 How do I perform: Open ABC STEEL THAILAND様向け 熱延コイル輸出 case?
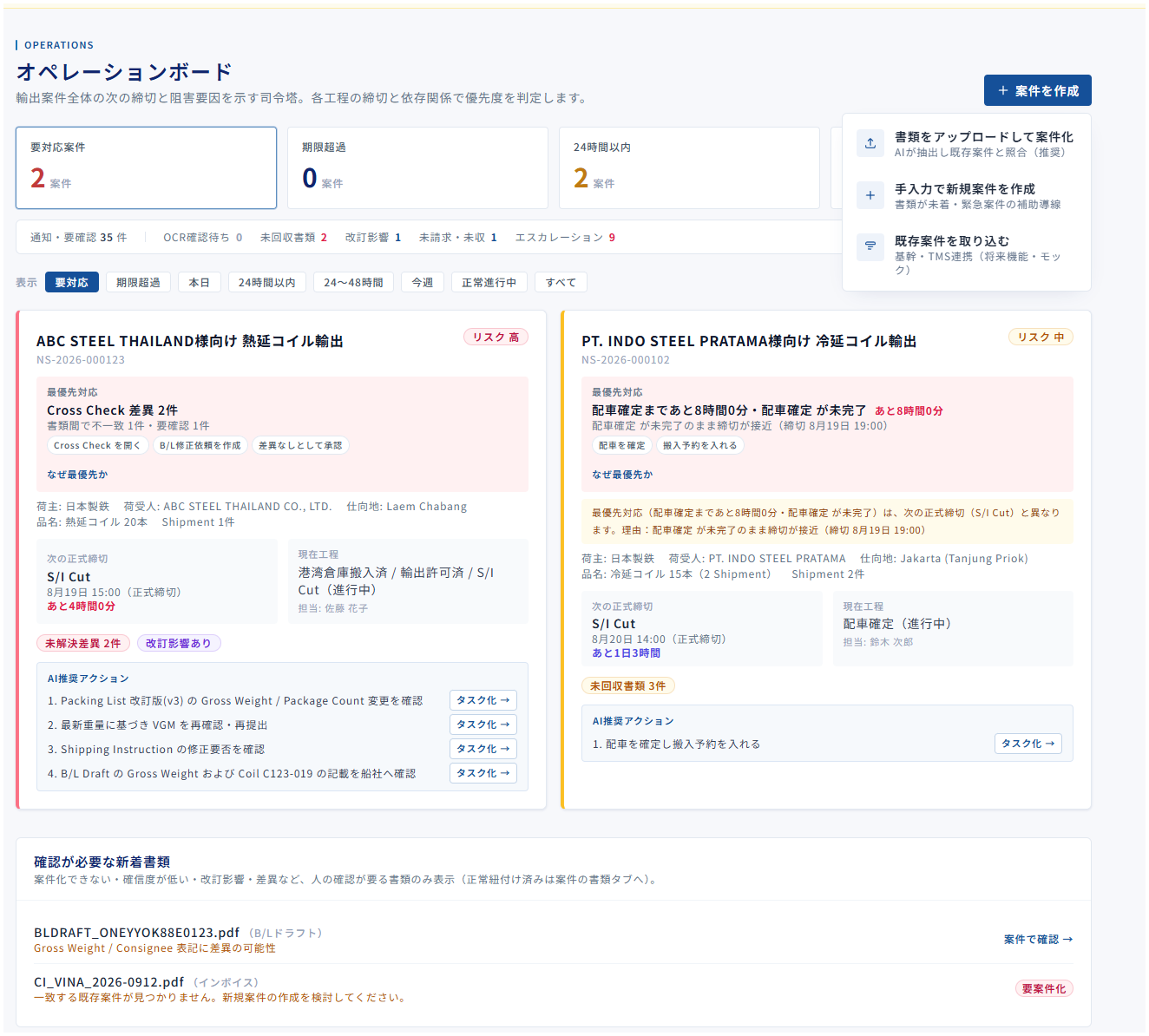[x=190, y=341]
